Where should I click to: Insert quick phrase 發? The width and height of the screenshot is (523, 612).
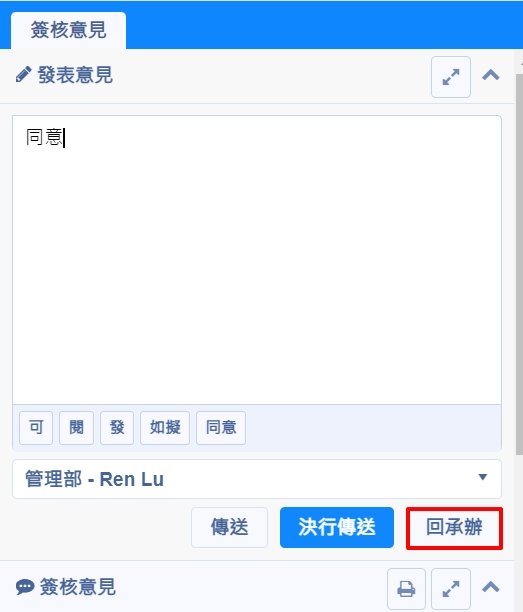point(117,428)
